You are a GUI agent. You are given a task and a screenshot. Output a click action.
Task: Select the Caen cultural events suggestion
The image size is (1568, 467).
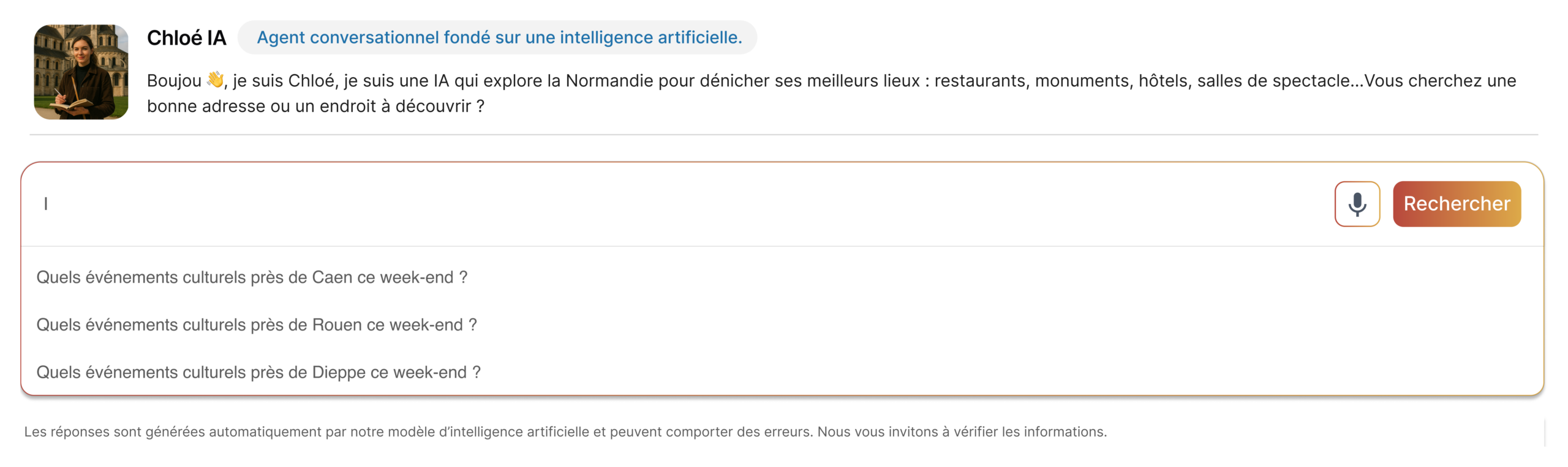(x=252, y=277)
